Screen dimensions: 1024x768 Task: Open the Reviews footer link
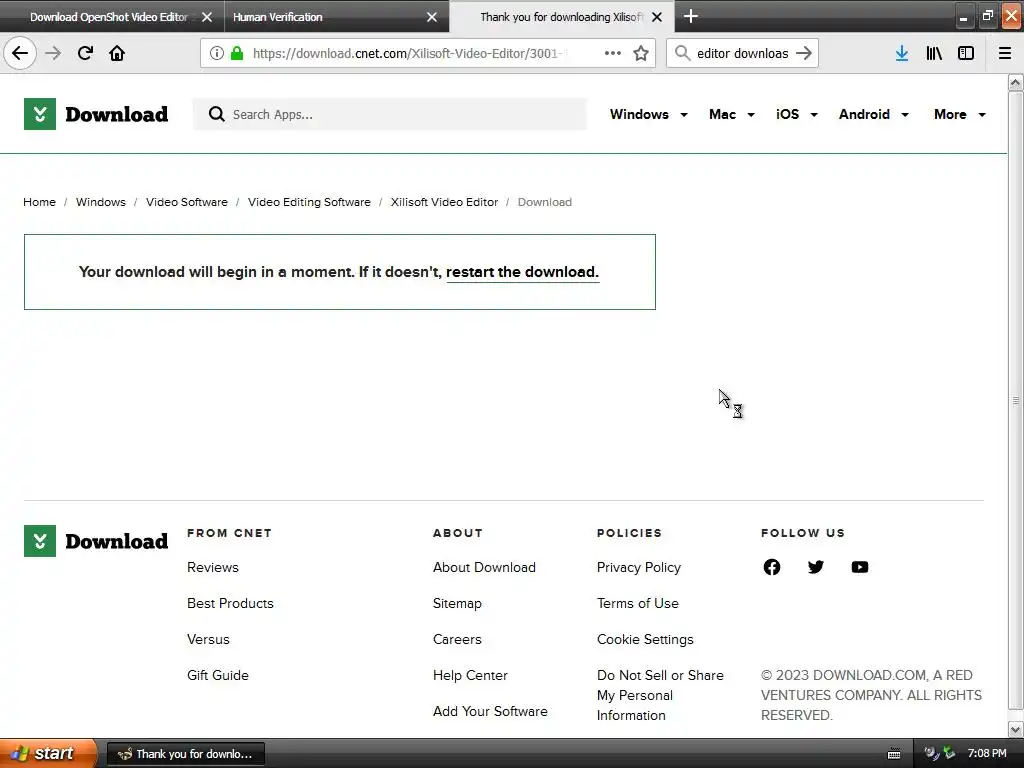(213, 568)
